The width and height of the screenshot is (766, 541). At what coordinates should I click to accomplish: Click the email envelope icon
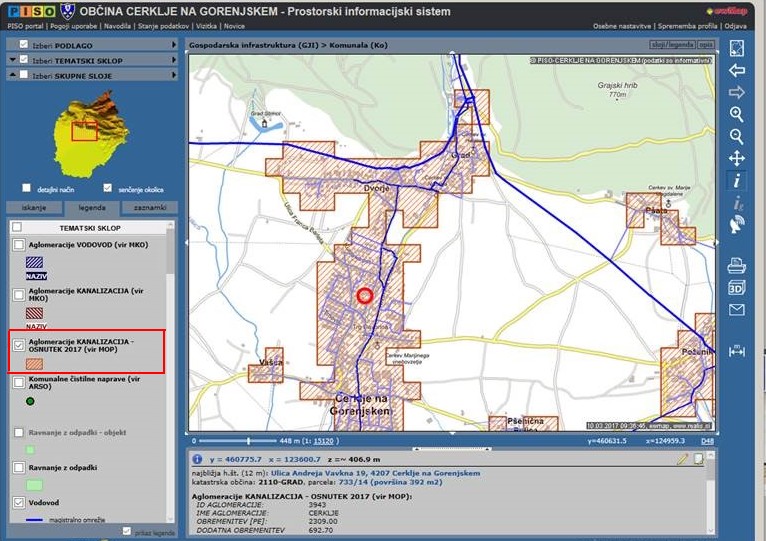[737, 309]
